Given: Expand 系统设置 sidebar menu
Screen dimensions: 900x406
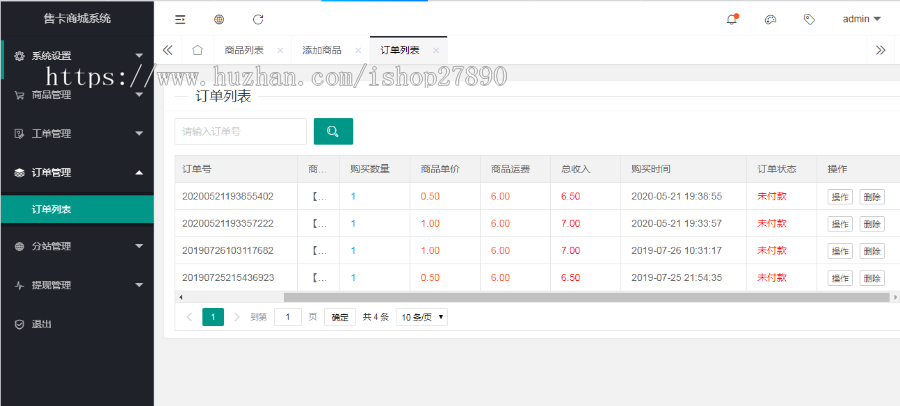Looking at the screenshot, I should 77,56.
